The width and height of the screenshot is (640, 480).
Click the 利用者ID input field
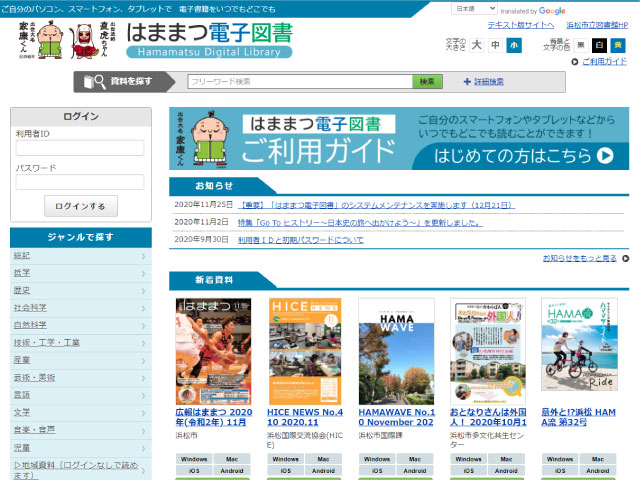click(x=80, y=148)
